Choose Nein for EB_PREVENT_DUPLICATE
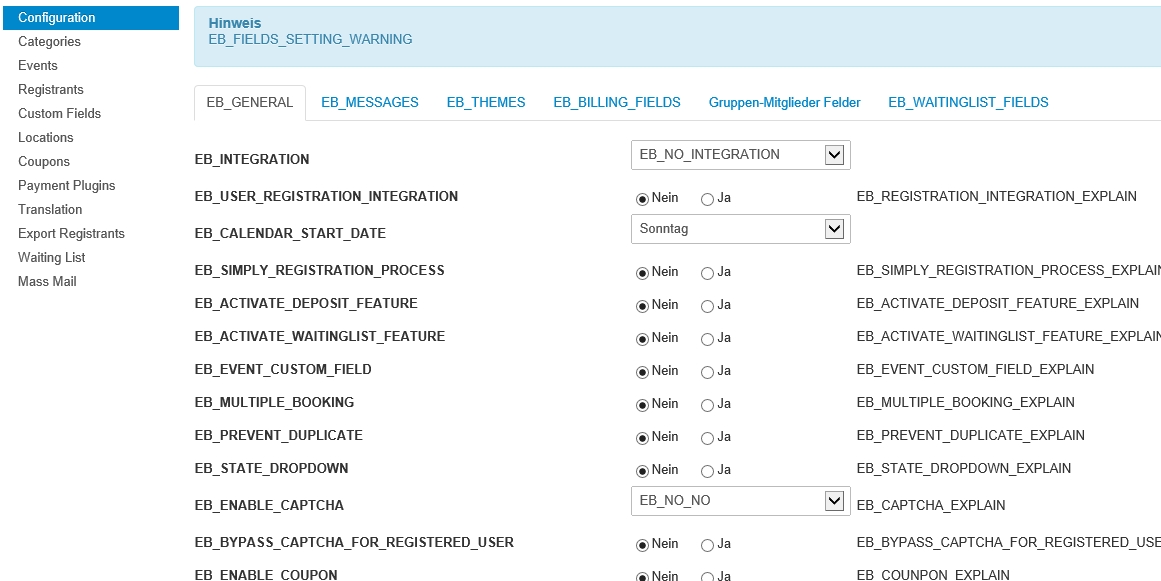 click(642, 438)
